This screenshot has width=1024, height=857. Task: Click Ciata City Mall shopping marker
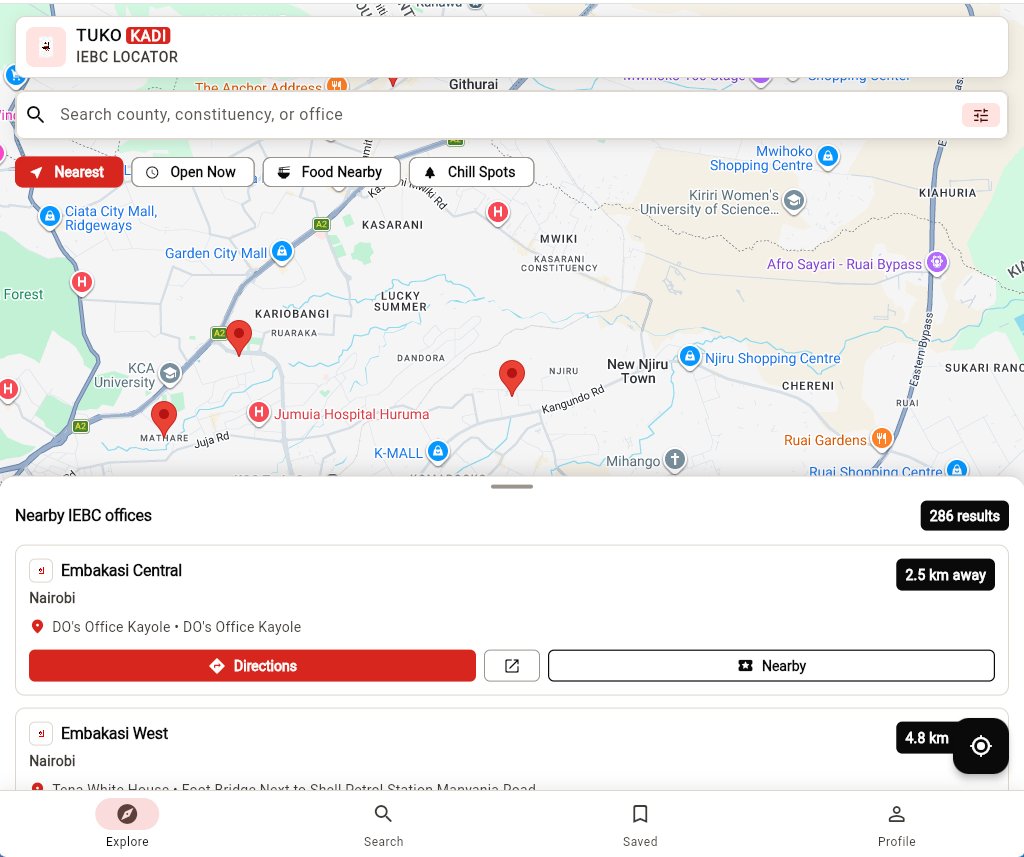pyautogui.click(x=50, y=216)
